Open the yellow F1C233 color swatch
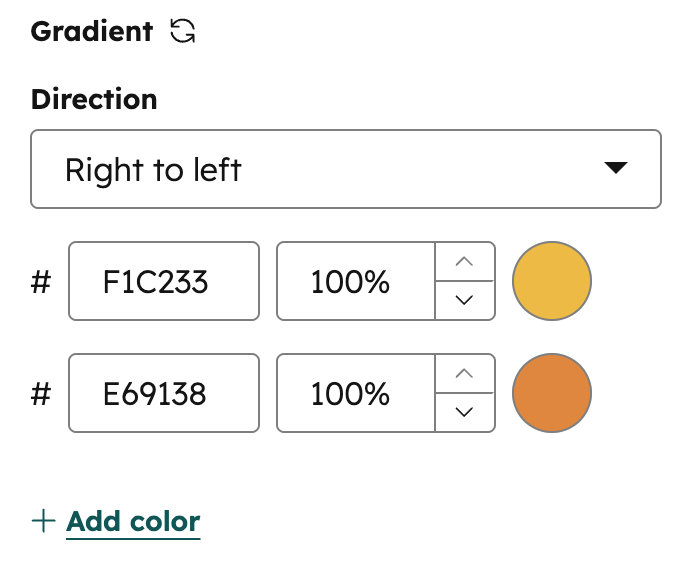Screen dimensions: 700x570 (552, 281)
